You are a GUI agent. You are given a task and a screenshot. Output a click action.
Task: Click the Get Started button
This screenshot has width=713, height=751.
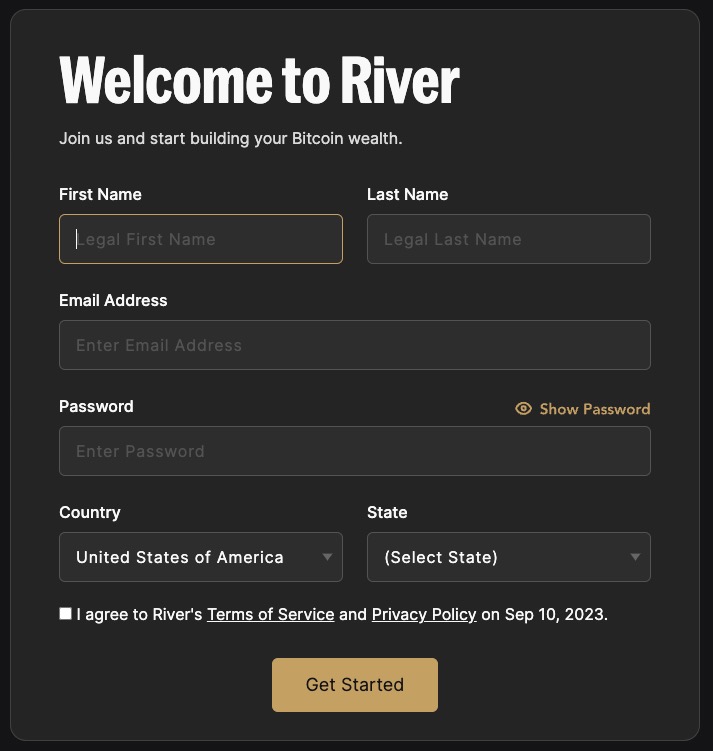355,684
